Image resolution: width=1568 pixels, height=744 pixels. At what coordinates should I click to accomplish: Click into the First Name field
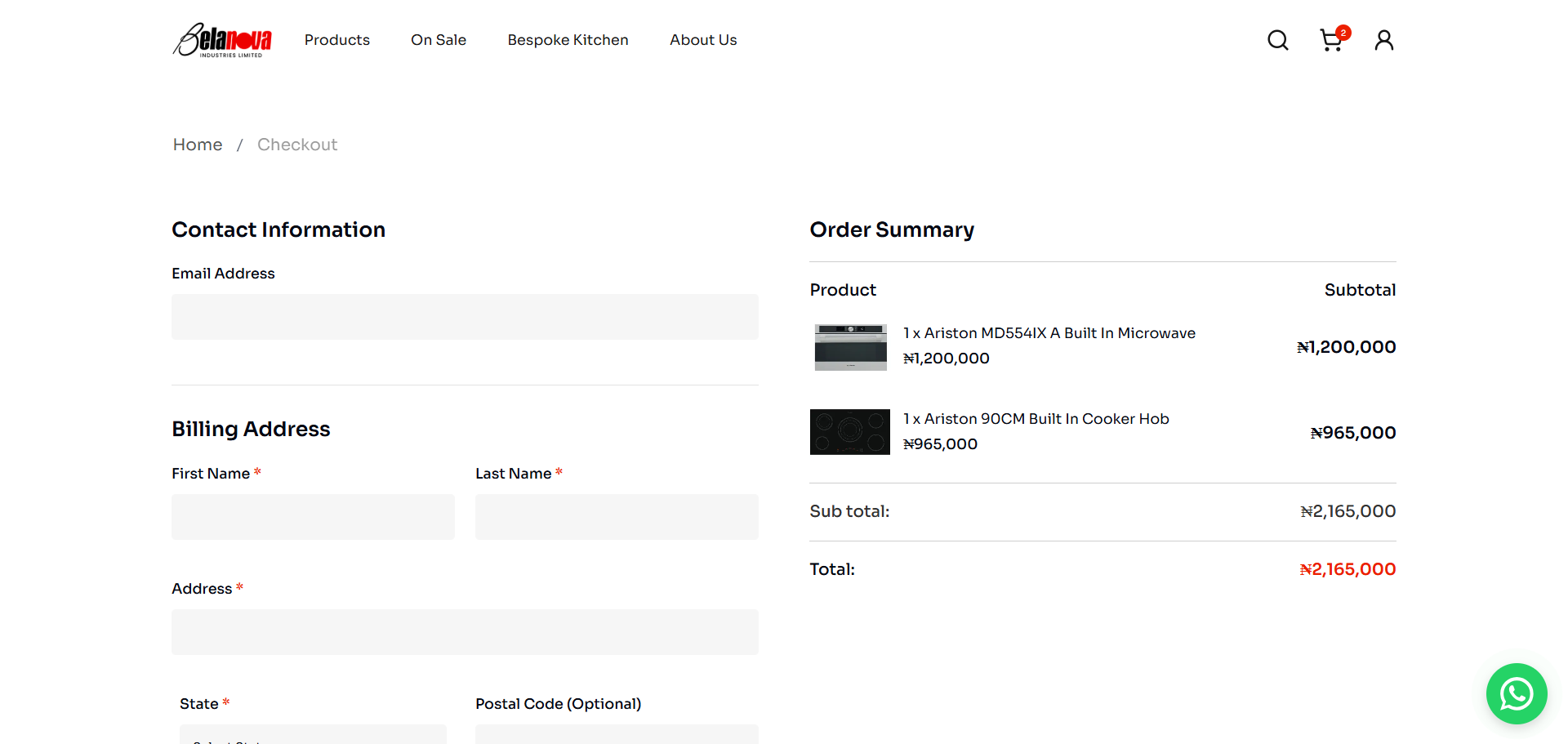pos(313,517)
